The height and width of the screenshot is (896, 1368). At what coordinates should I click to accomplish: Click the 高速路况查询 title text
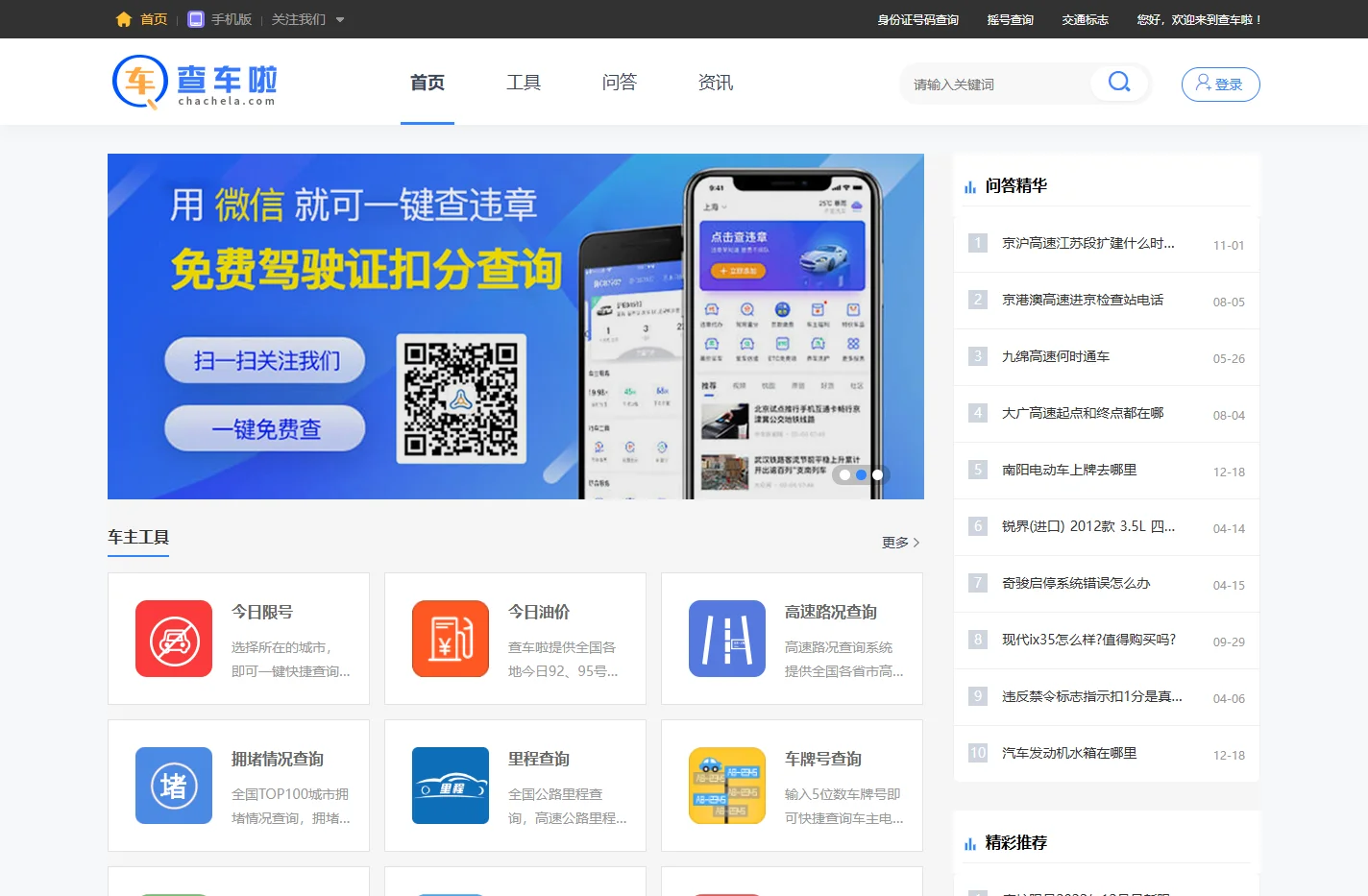[831, 612]
